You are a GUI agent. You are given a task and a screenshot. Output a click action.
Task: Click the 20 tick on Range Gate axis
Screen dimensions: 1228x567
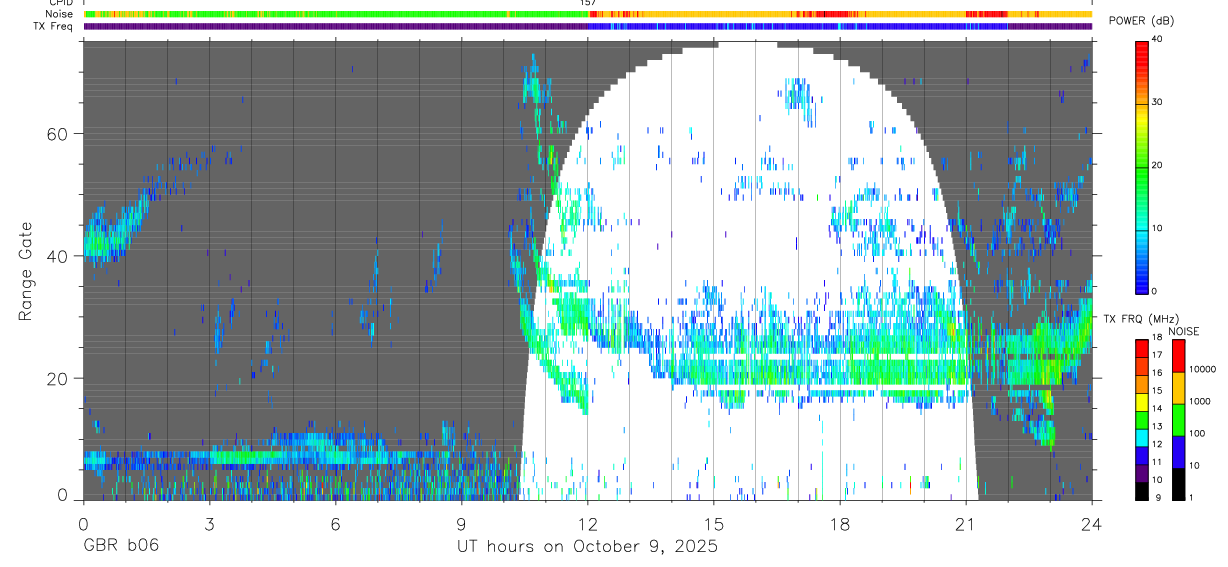(x=60, y=378)
